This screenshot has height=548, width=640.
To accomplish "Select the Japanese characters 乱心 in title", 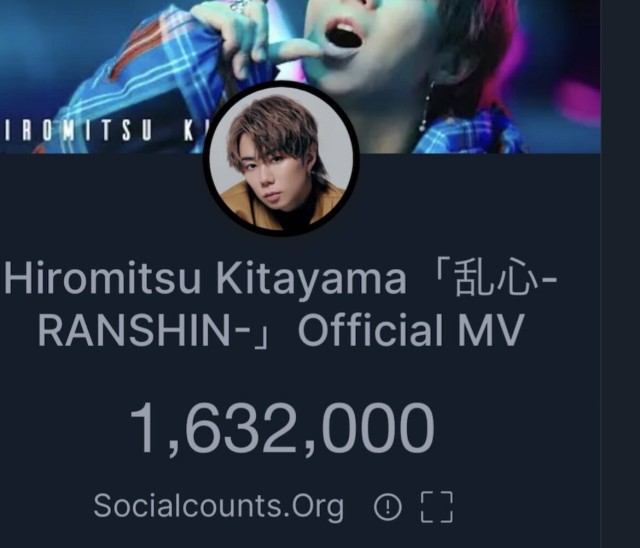I will coord(493,280).
